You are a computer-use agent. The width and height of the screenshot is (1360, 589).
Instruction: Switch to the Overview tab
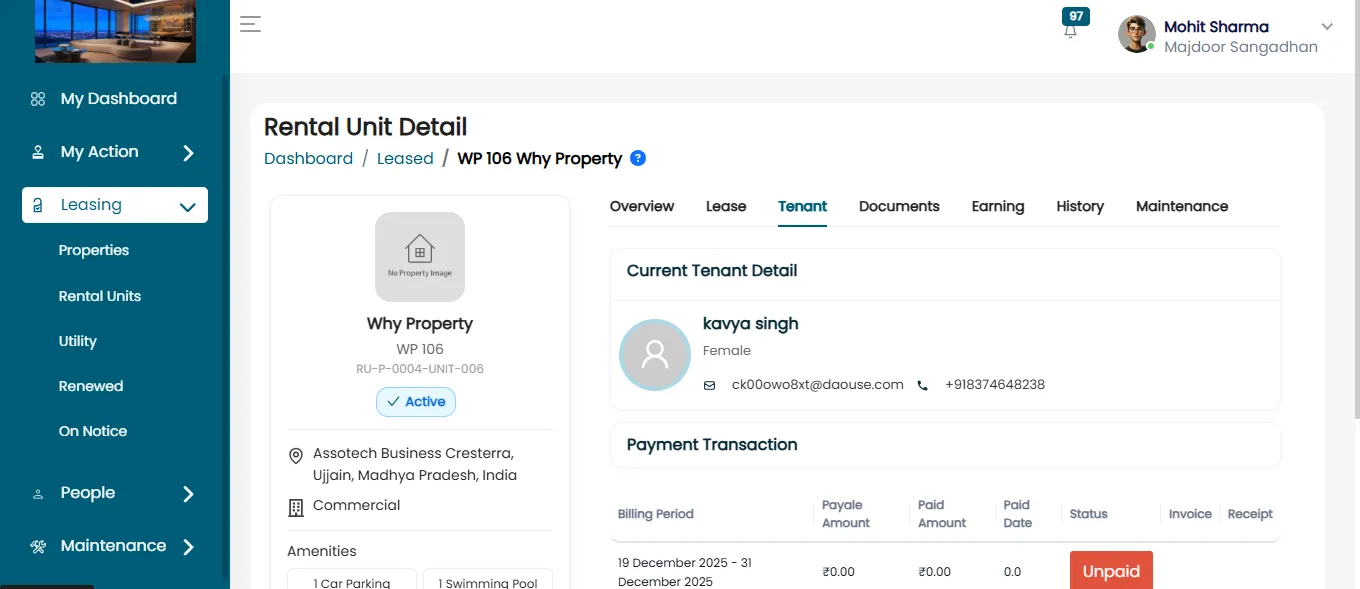point(642,206)
